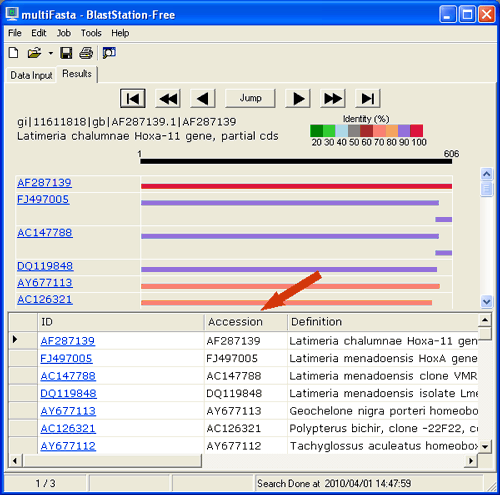
Task: Click AC147788 link in table ID column
Action: coord(68,376)
